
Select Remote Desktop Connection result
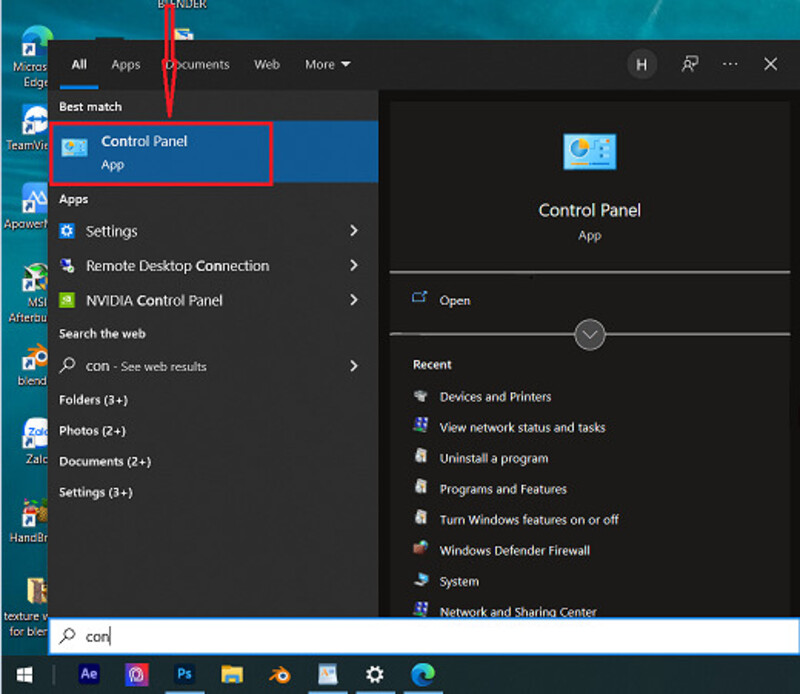pos(178,266)
